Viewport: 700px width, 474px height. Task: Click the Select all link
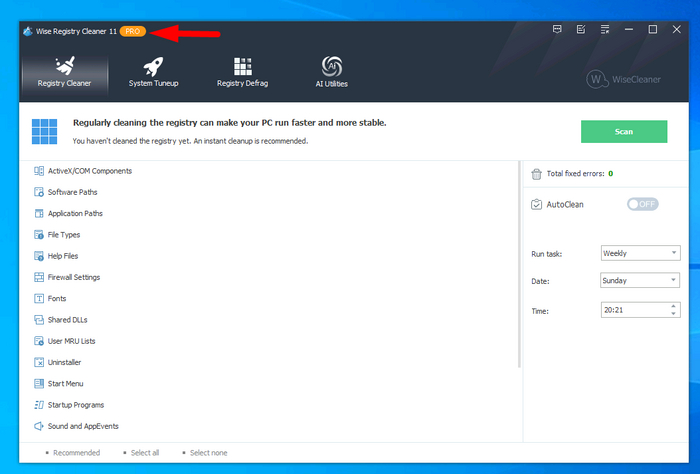[144, 453]
